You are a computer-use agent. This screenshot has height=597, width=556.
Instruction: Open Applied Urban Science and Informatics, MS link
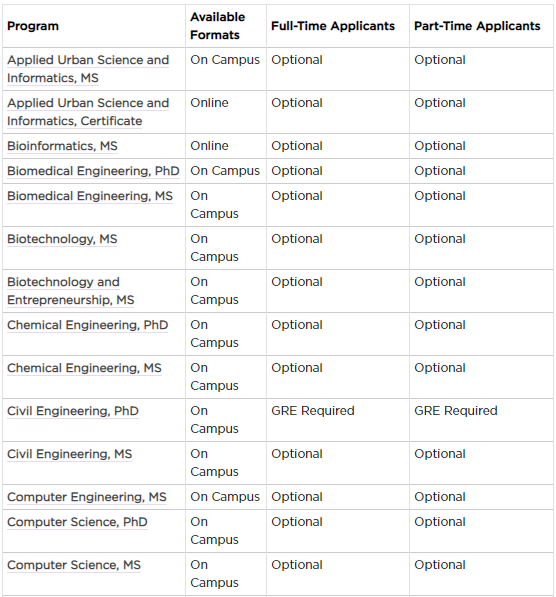click(x=88, y=69)
